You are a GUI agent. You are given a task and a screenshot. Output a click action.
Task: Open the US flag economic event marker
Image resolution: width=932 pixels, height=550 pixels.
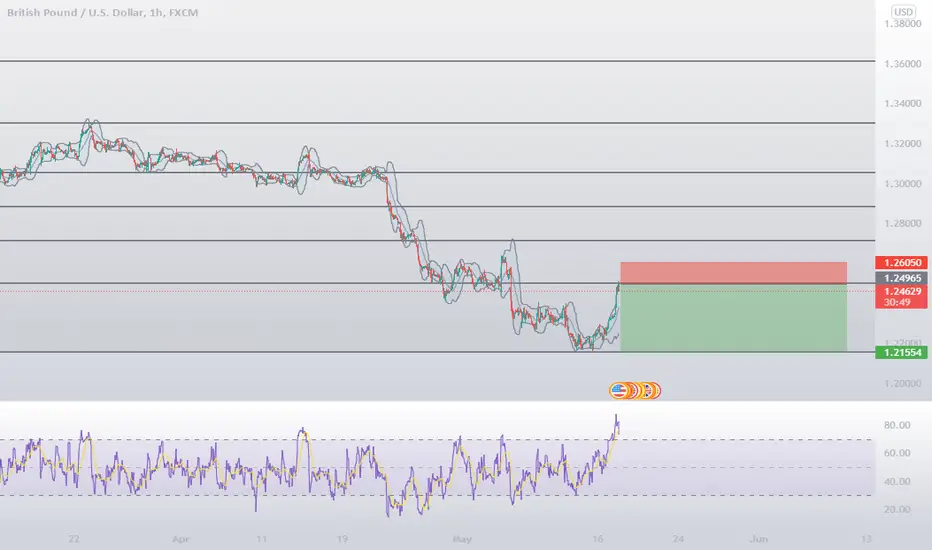619,391
